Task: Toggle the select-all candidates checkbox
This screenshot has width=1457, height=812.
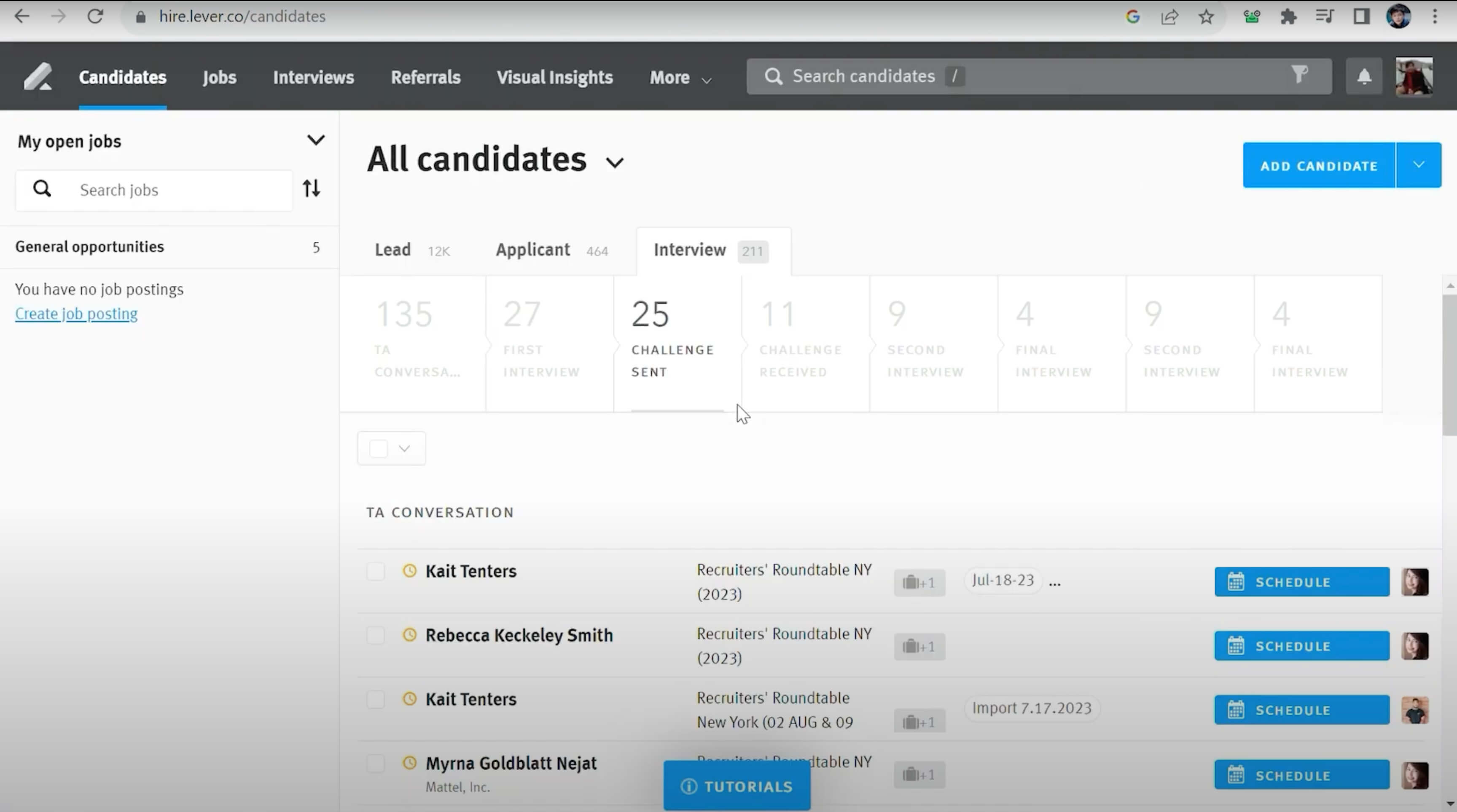Action: click(x=379, y=449)
